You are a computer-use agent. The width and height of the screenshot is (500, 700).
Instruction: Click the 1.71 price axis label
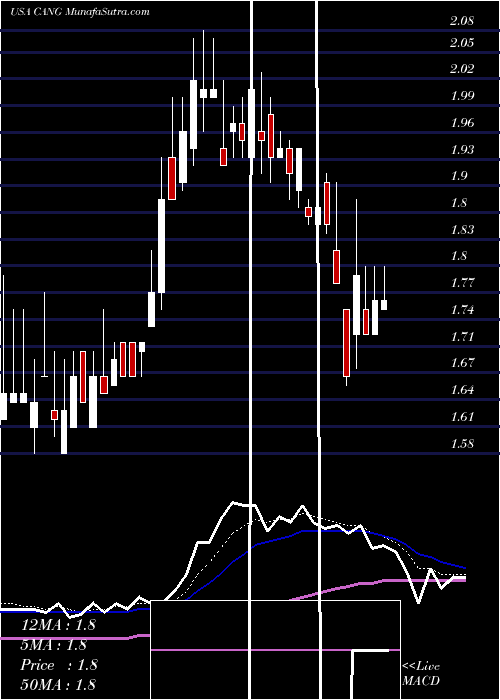(462, 336)
